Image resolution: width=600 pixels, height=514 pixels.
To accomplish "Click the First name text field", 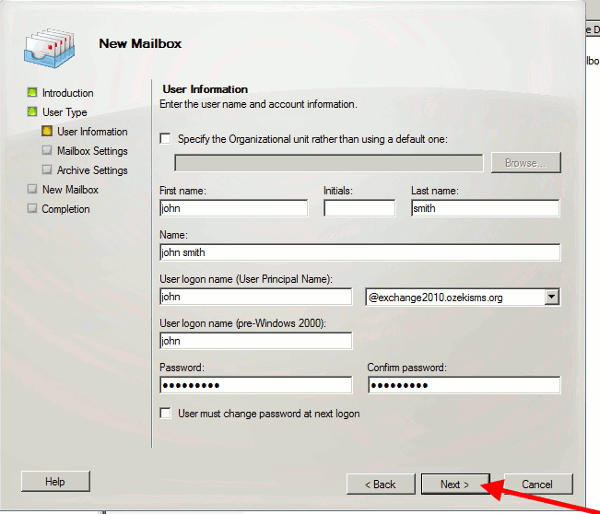I will (233, 209).
